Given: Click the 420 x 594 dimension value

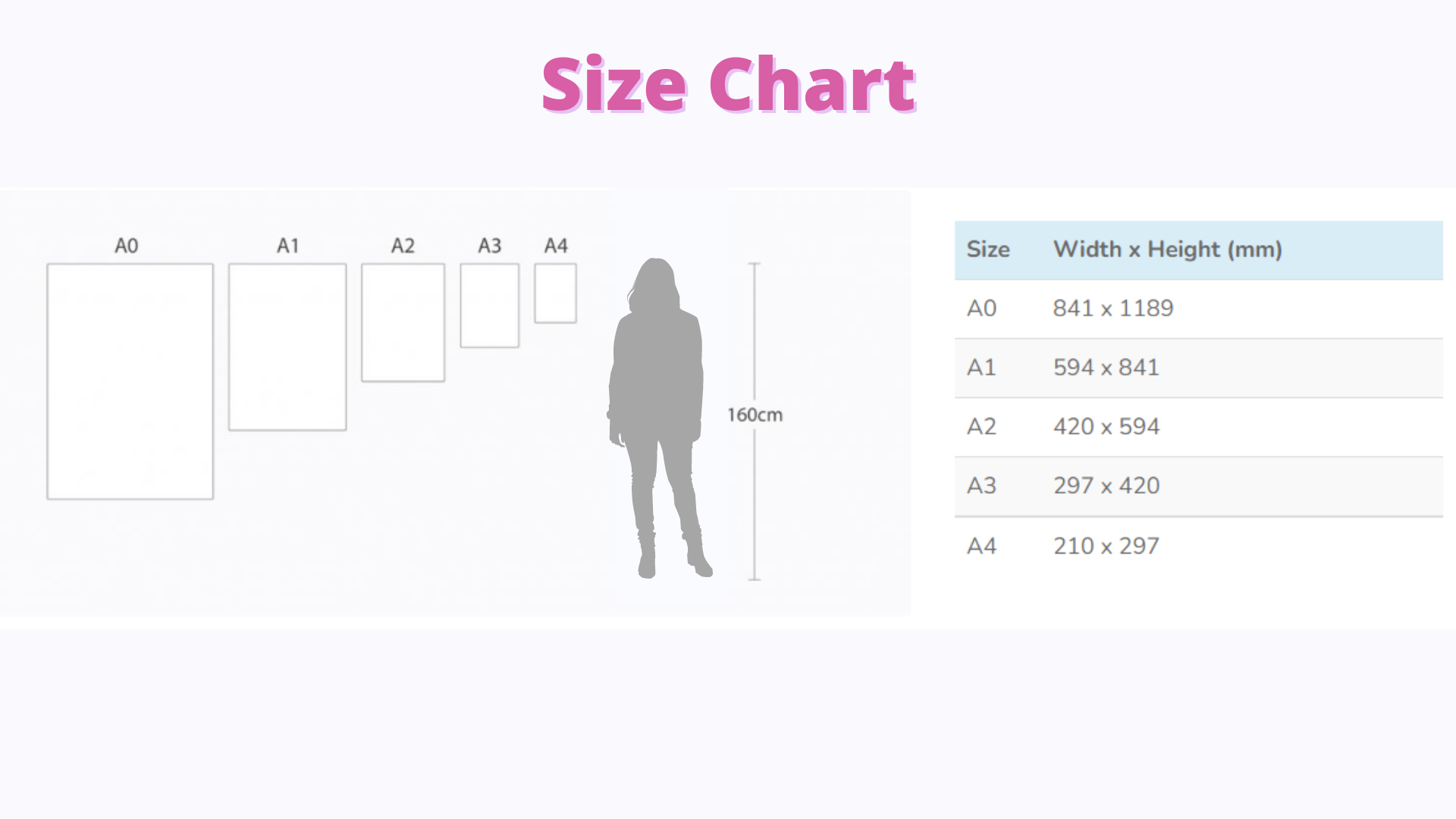Looking at the screenshot, I should pyautogui.click(x=1106, y=427).
